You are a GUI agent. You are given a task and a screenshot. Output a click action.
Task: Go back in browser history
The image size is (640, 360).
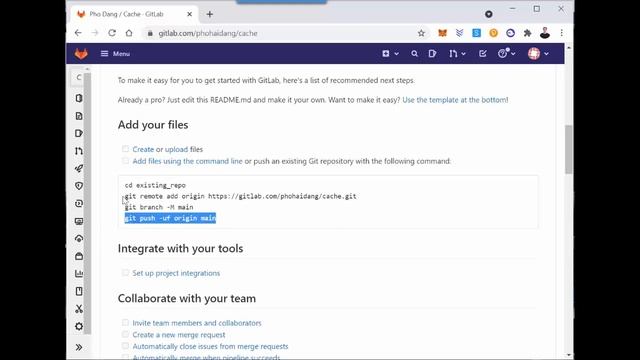click(x=78, y=33)
